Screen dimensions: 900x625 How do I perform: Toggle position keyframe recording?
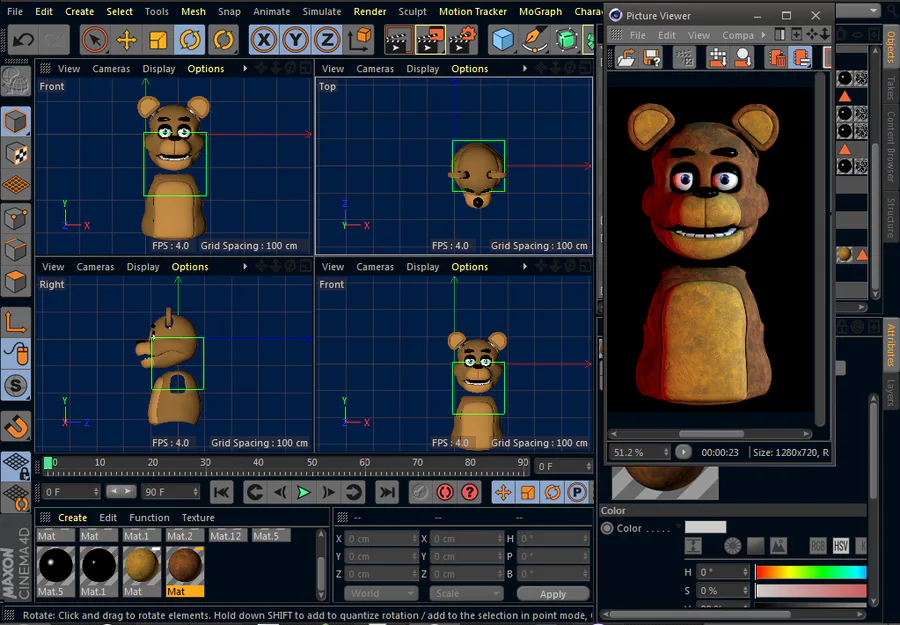(503, 492)
